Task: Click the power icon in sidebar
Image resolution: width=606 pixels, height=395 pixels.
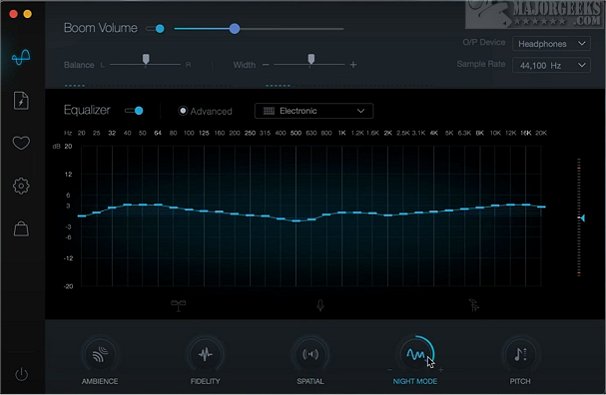Action: [21, 374]
